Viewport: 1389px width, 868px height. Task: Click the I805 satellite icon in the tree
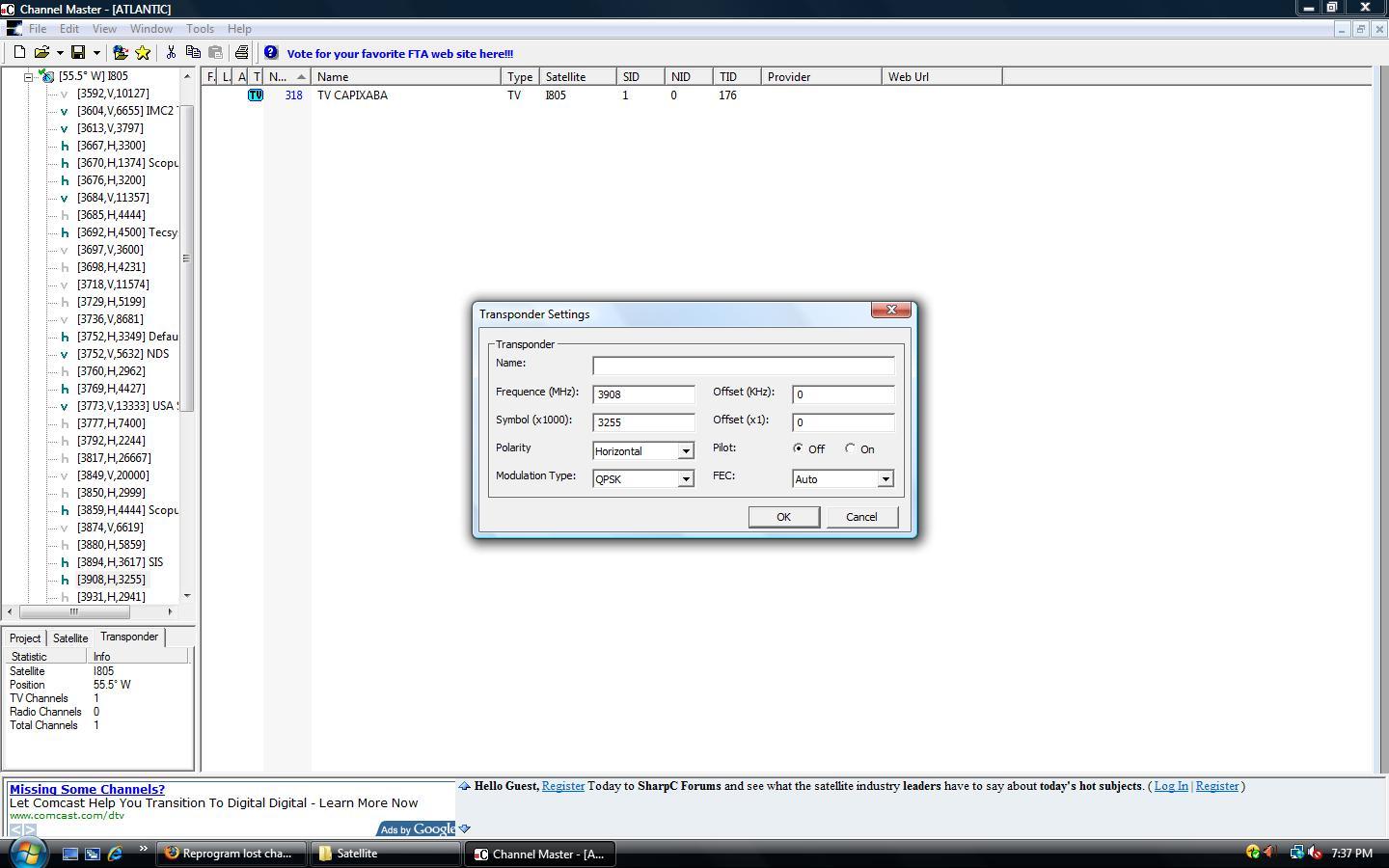pos(46,75)
